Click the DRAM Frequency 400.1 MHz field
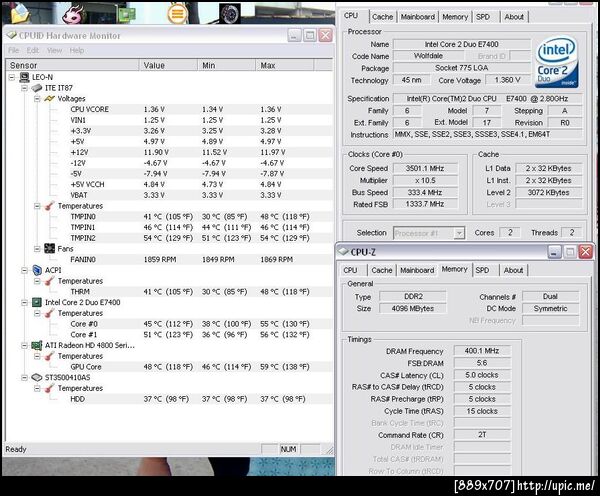The width and height of the screenshot is (600, 496). click(x=482, y=351)
